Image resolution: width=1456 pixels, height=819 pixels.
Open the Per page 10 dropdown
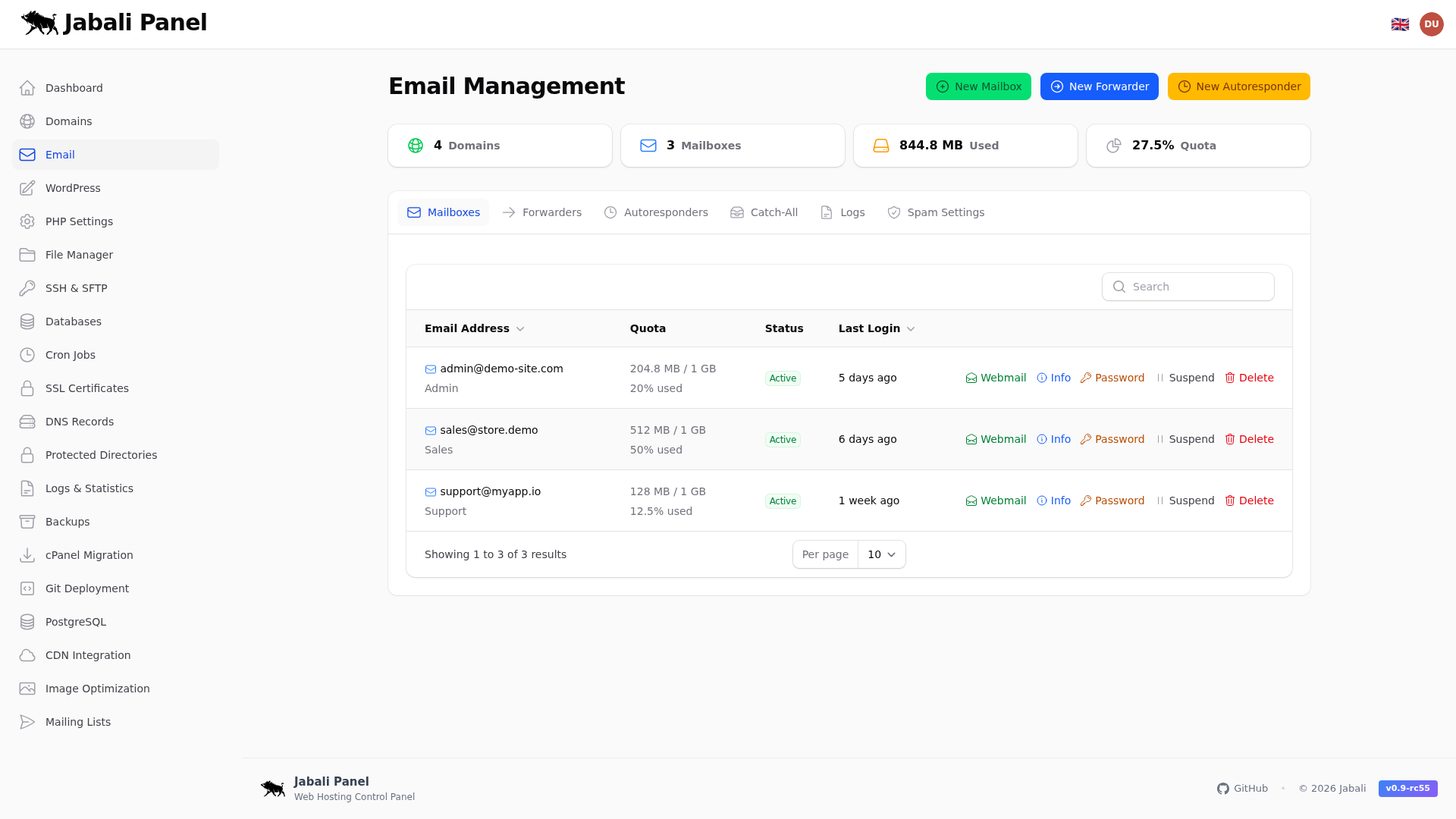click(x=880, y=554)
